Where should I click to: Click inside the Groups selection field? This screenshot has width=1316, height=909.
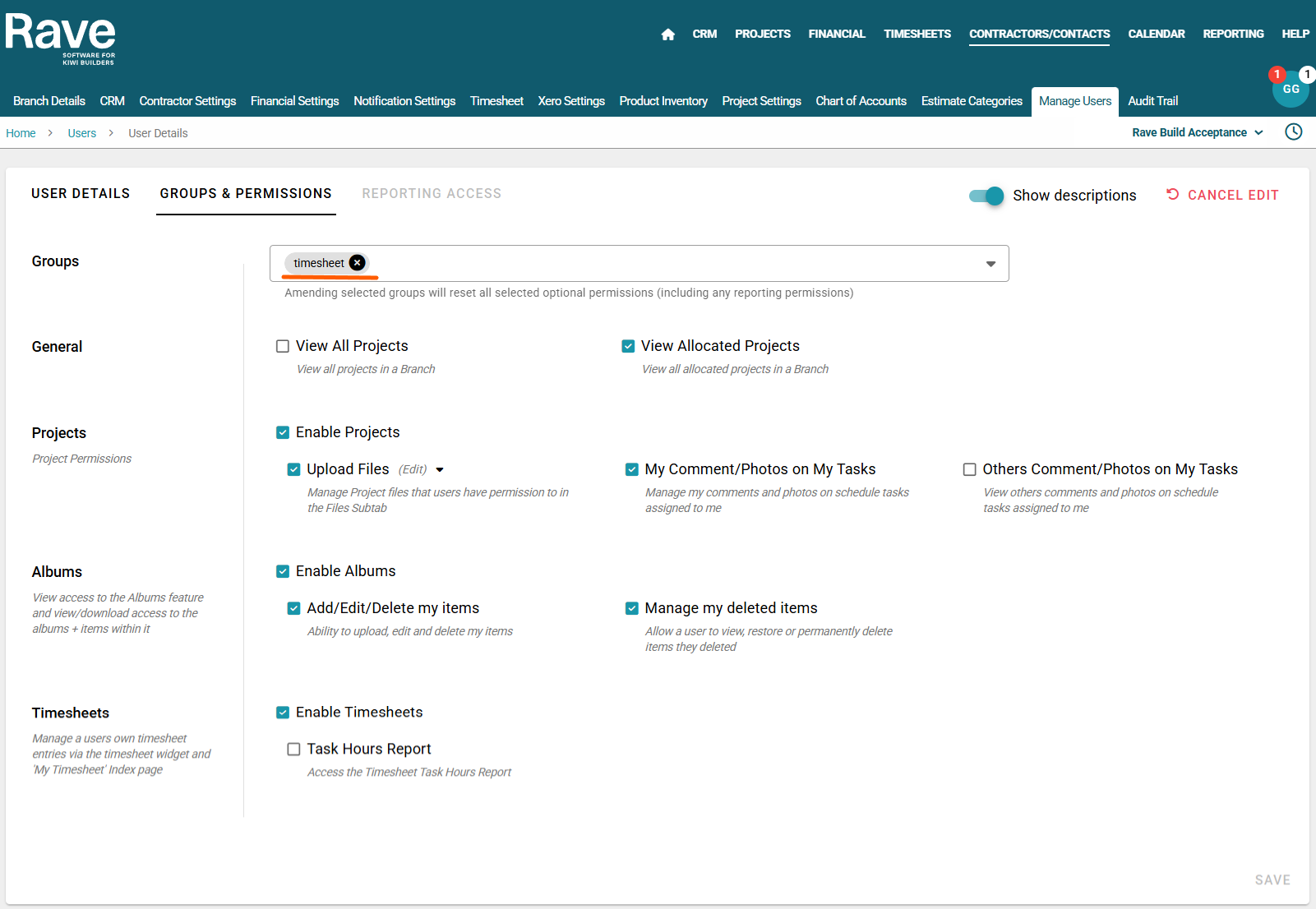coord(640,264)
